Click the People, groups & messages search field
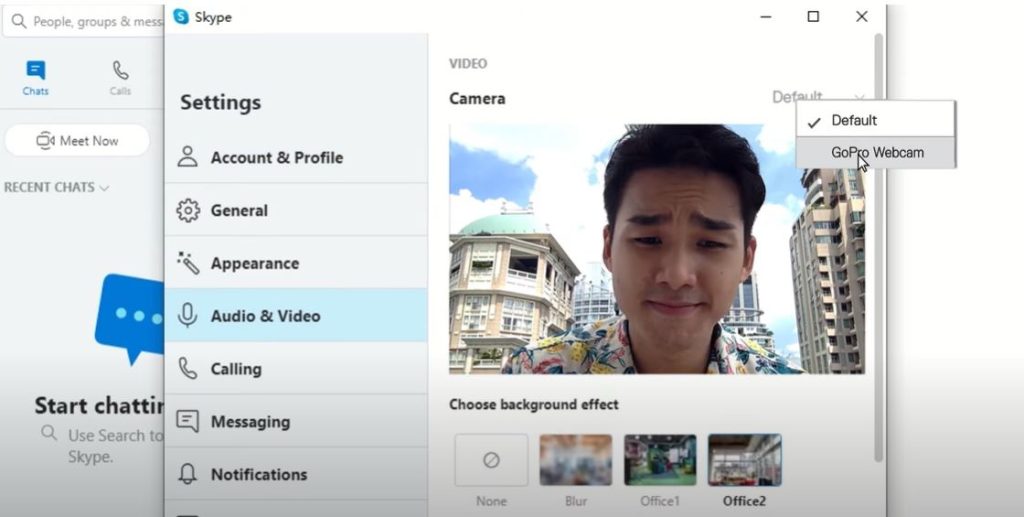This screenshot has height=517, width=1024. (x=84, y=22)
